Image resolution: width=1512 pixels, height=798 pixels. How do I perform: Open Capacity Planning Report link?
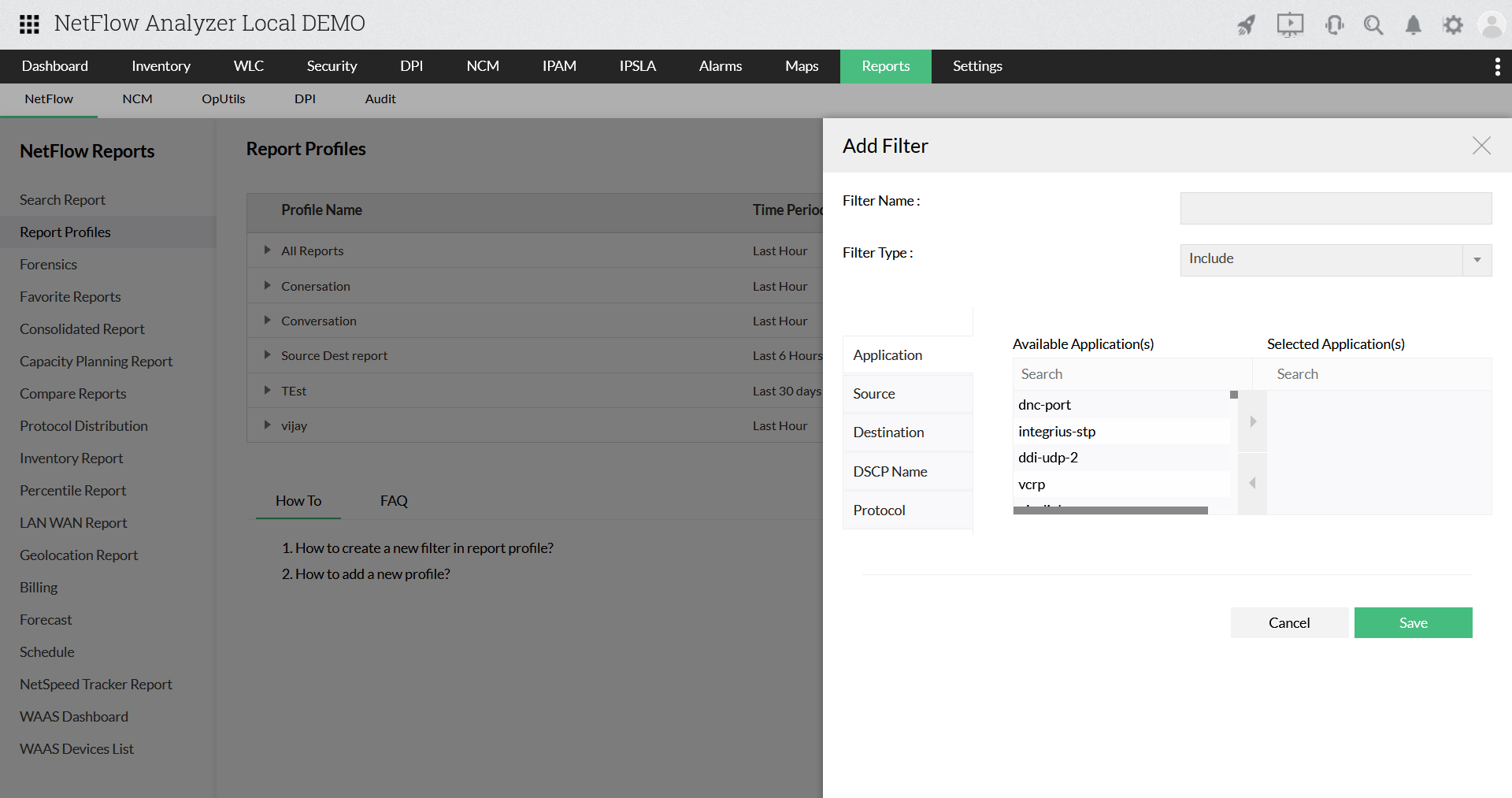click(x=96, y=362)
